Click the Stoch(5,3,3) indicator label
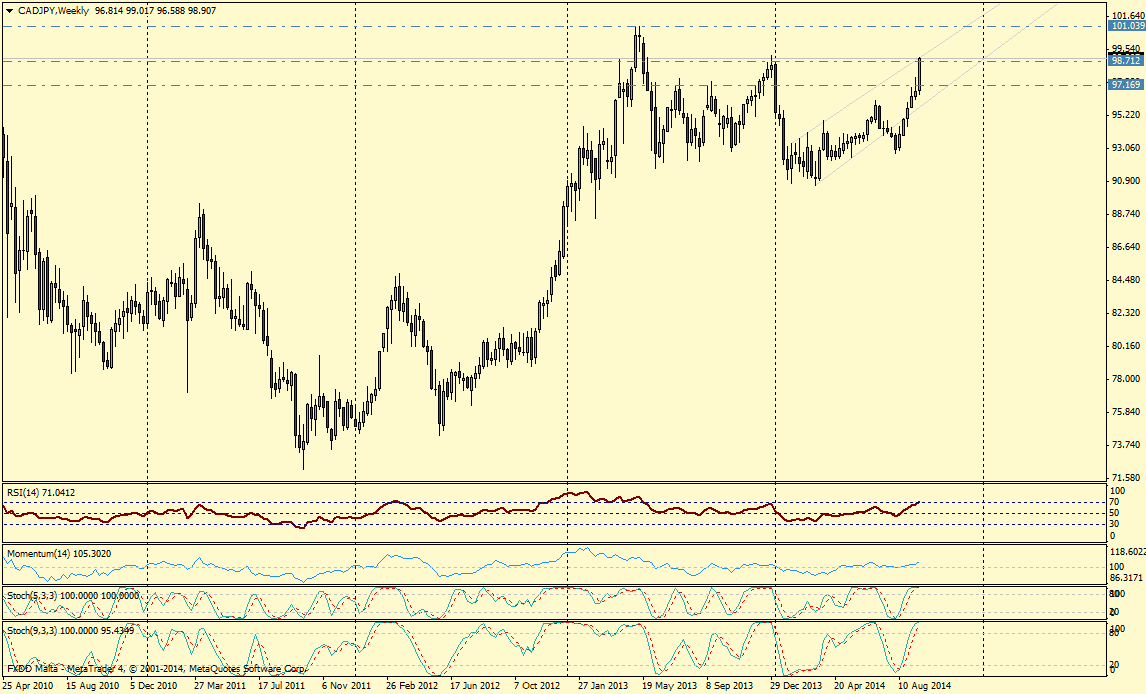The width and height of the screenshot is (1146, 694). point(72,595)
